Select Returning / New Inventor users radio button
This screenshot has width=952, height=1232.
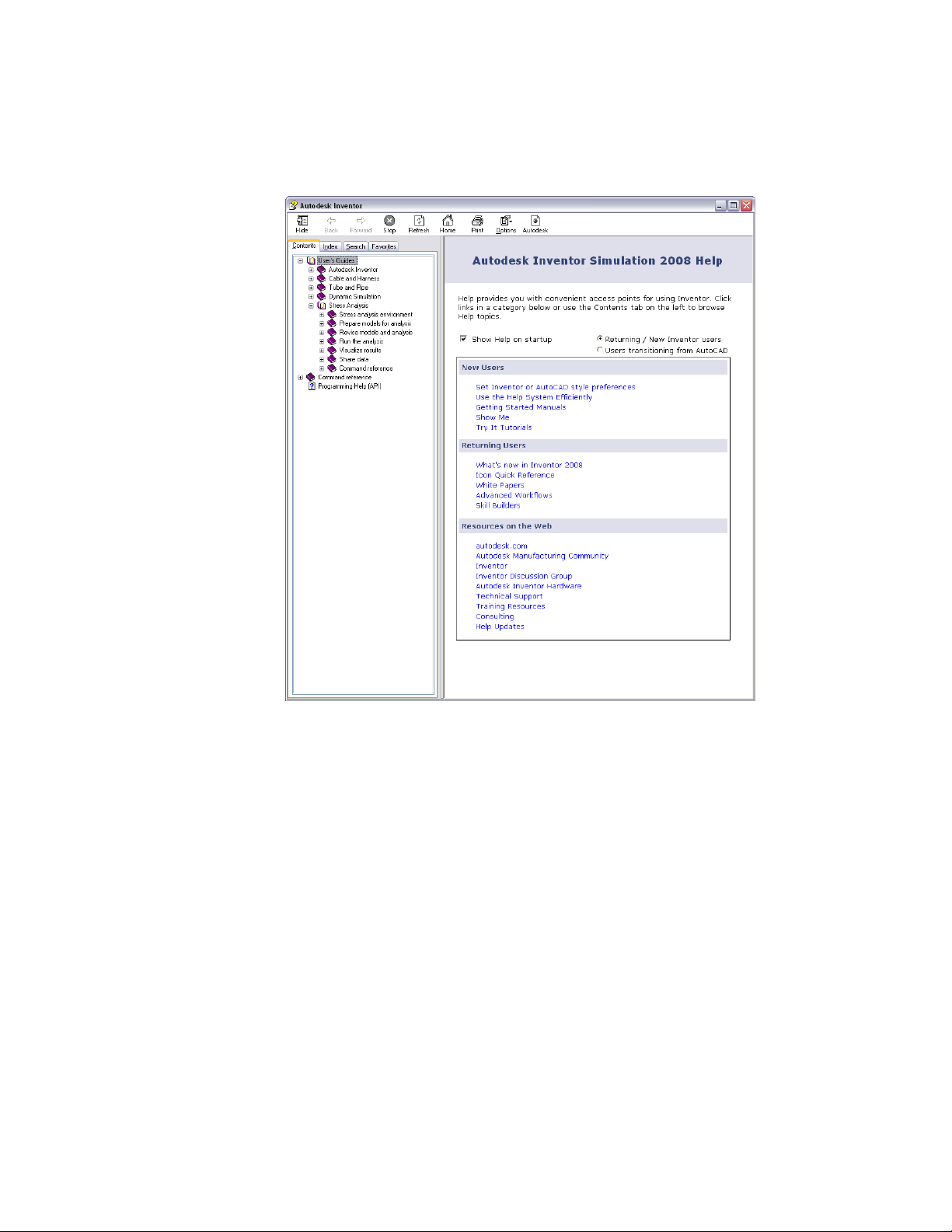(599, 339)
